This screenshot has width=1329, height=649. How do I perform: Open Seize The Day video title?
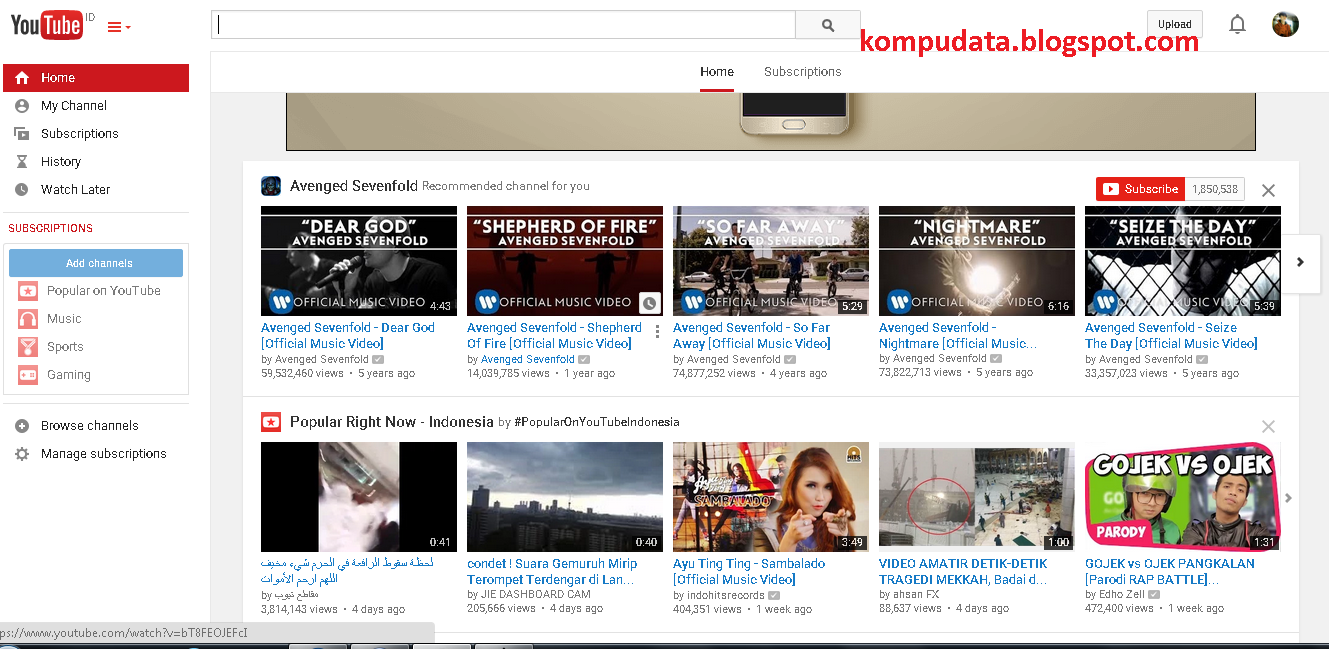(x=1171, y=336)
